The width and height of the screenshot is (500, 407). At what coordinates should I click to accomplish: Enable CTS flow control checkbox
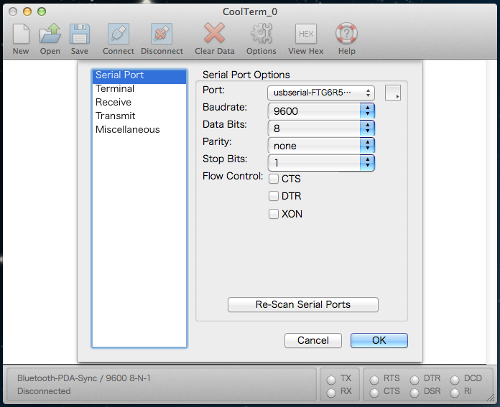click(274, 179)
